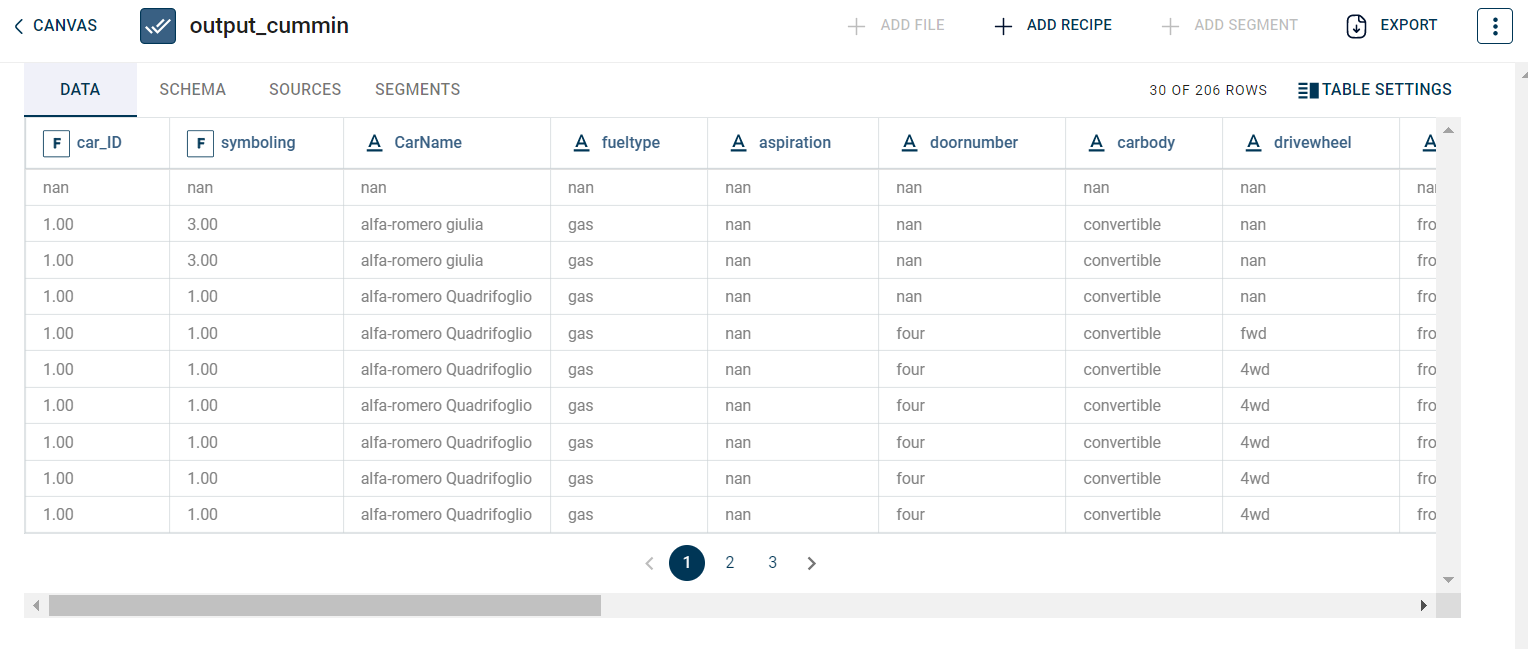Open the three-dot more options menu
The height and width of the screenshot is (649, 1528).
(1494, 26)
